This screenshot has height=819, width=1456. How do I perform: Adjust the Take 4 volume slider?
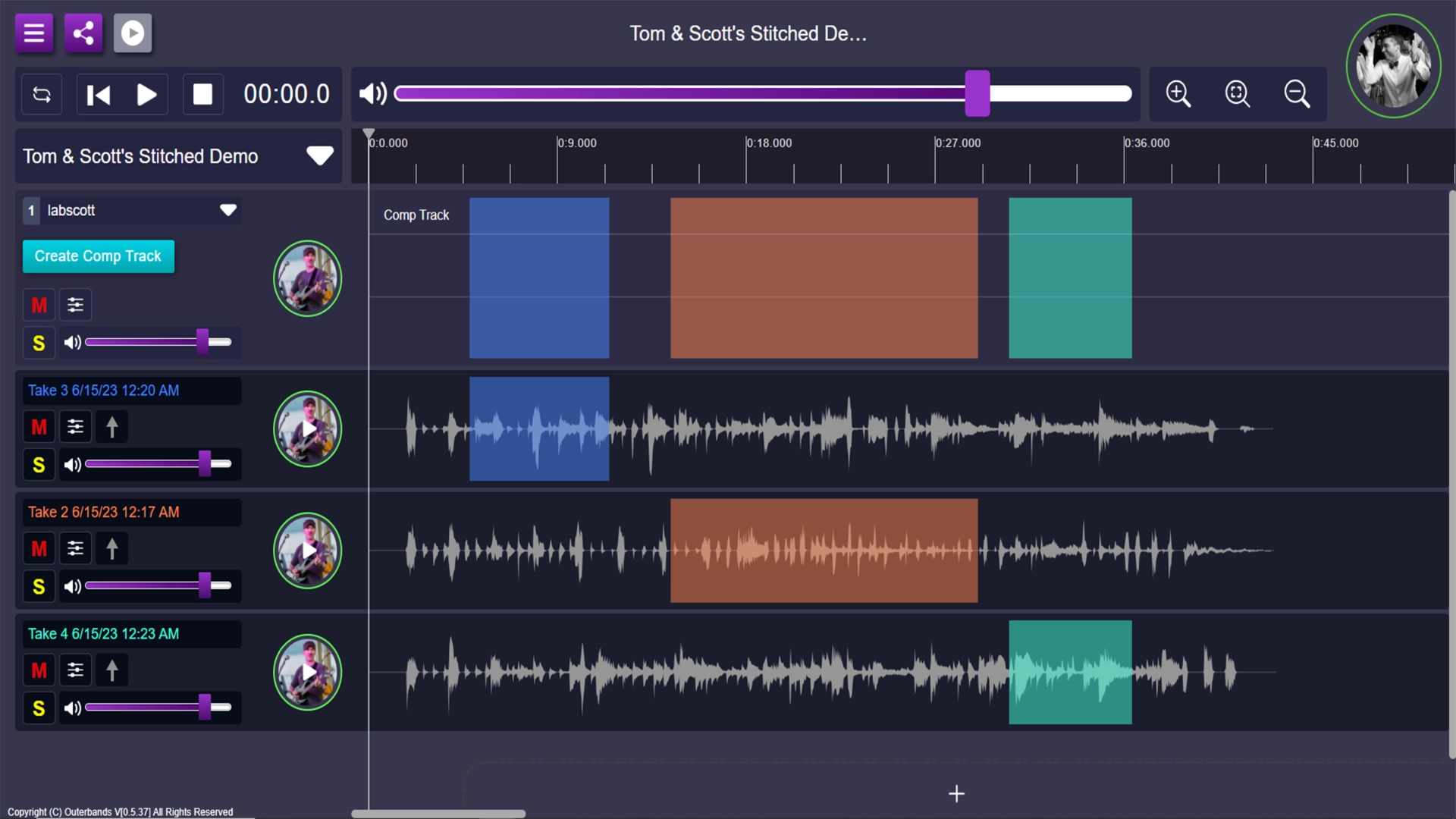205,707
